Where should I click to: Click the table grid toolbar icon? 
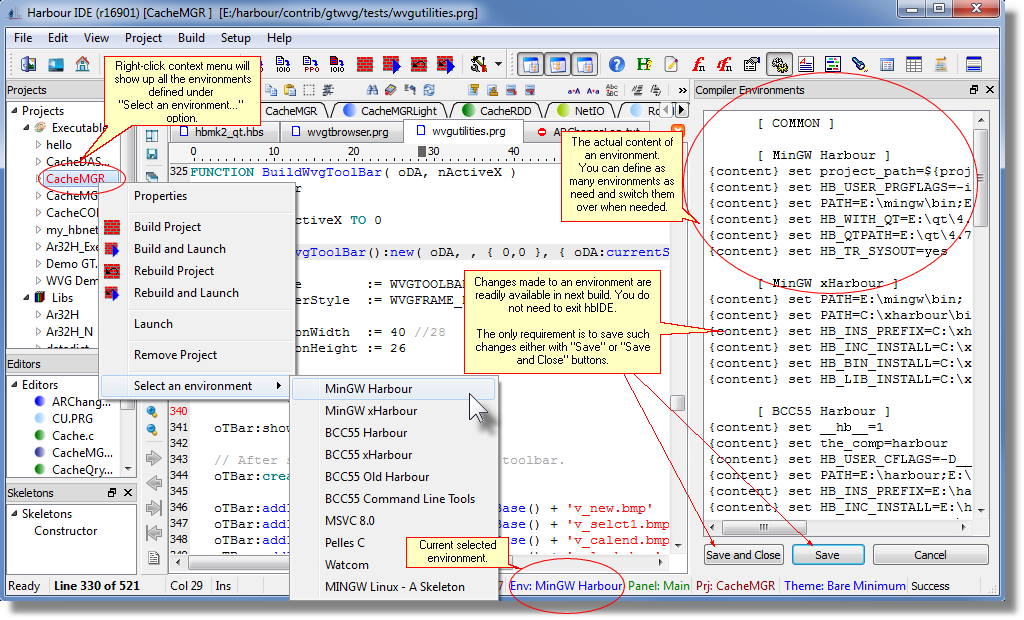[x=913, y=62]
